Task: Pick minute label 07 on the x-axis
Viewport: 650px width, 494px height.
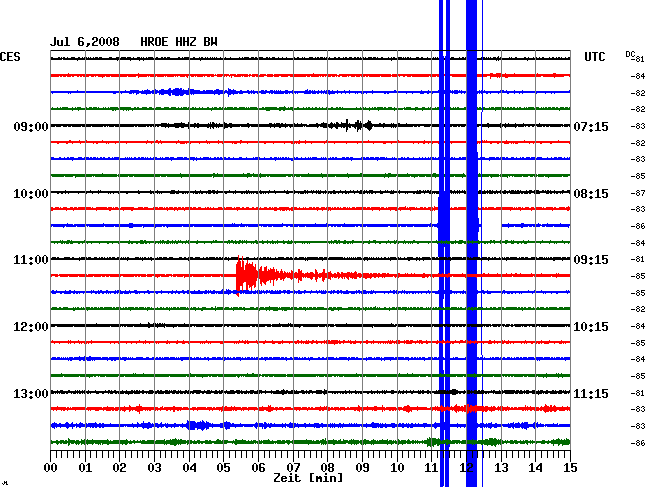Action: (293, 468)
